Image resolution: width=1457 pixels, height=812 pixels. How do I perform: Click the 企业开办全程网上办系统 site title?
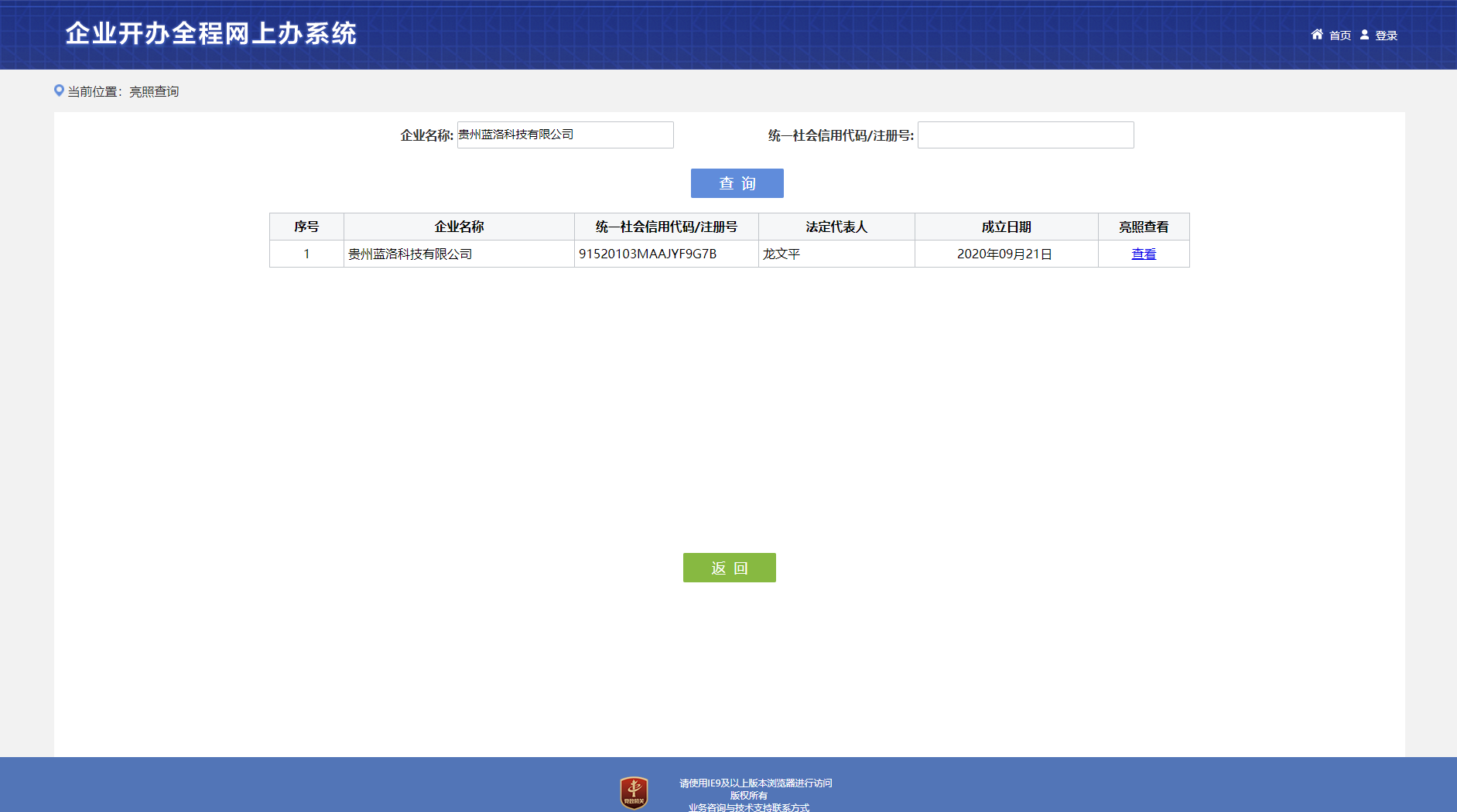(x=210, y=33)
